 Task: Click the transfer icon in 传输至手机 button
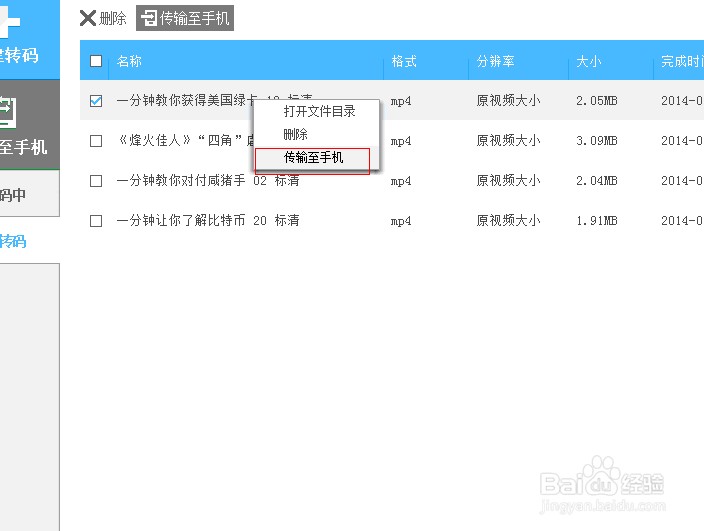click(x=149, y=18)
